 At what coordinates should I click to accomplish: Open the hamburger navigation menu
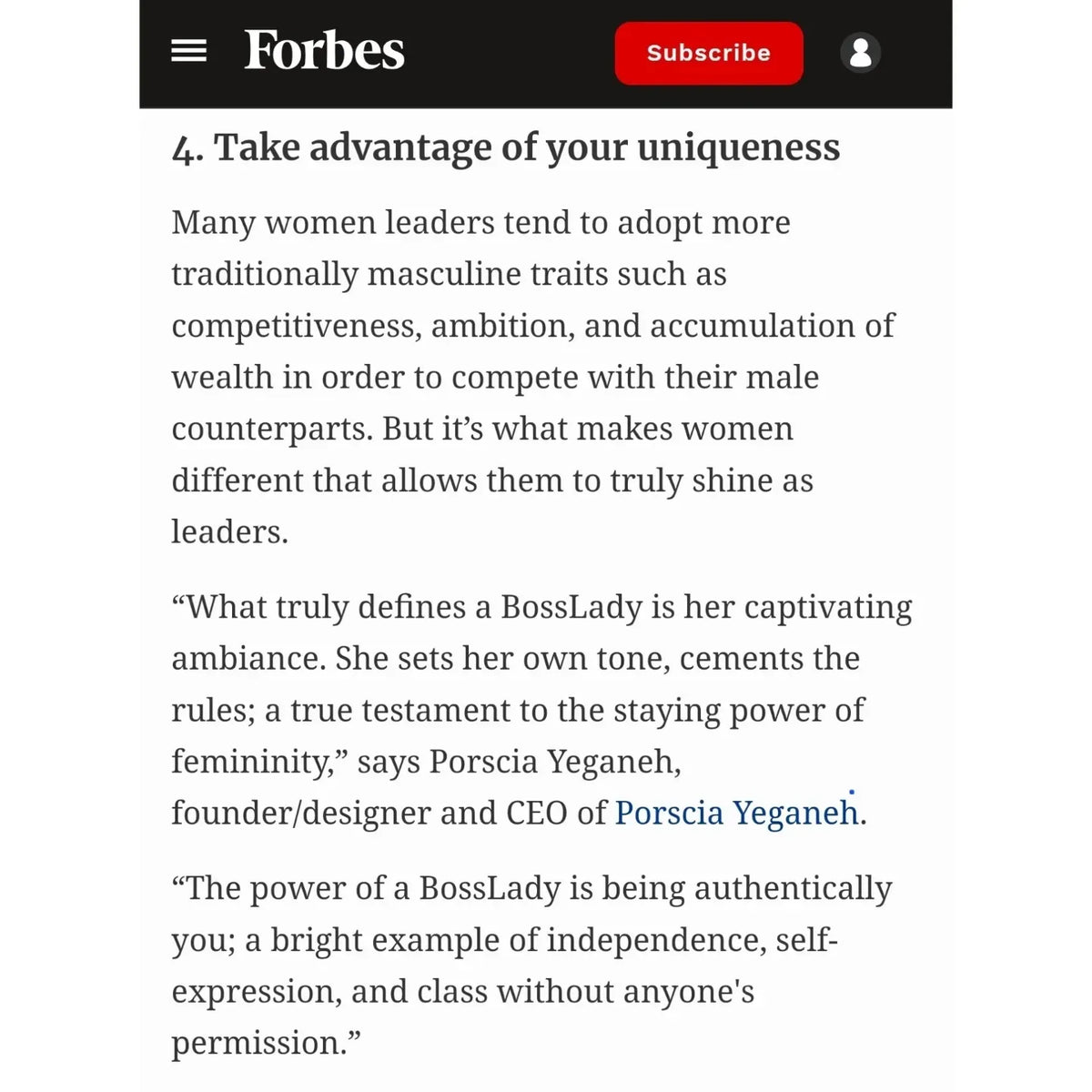coord(188,52)
